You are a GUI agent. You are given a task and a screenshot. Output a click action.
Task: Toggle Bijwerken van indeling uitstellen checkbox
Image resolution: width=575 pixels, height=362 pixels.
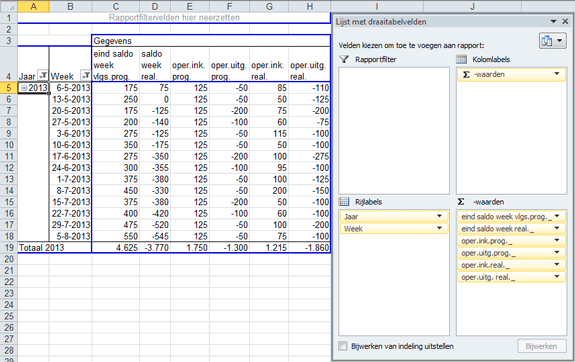(x=343, y=346)
